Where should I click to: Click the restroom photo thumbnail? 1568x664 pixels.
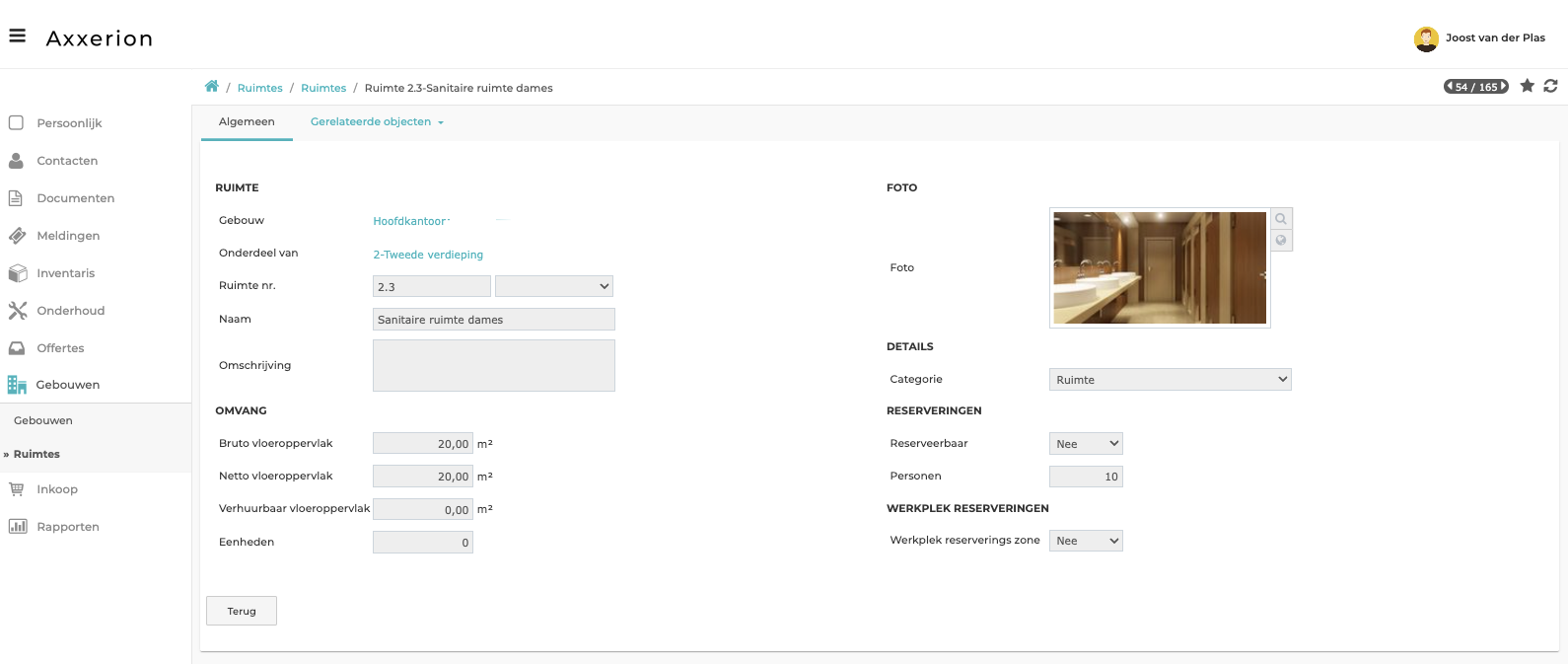pyautogui.click(x=1159, y=267)
